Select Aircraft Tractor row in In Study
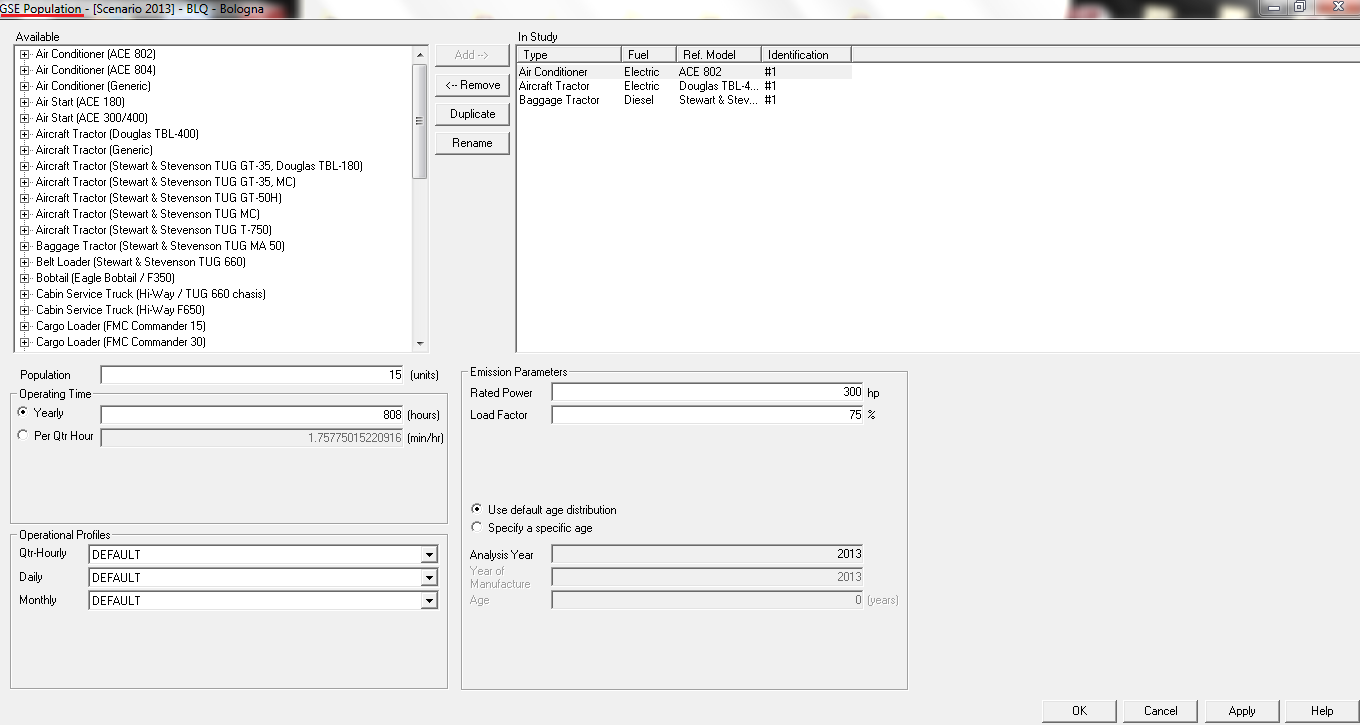This screenshot has height=725, width=1360. (684, 86)
